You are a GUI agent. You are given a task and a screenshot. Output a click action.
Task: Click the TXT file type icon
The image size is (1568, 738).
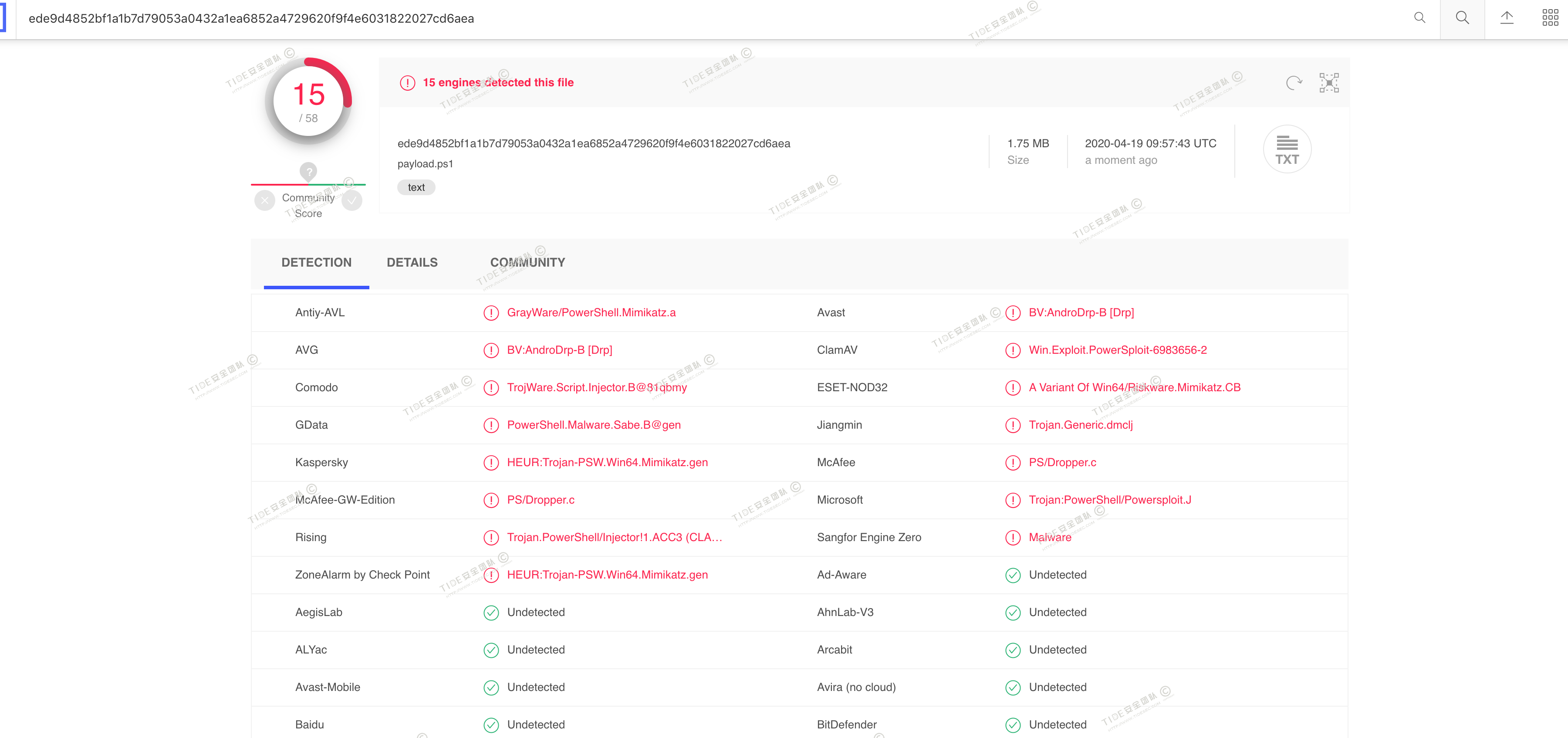coord(1287,150)
